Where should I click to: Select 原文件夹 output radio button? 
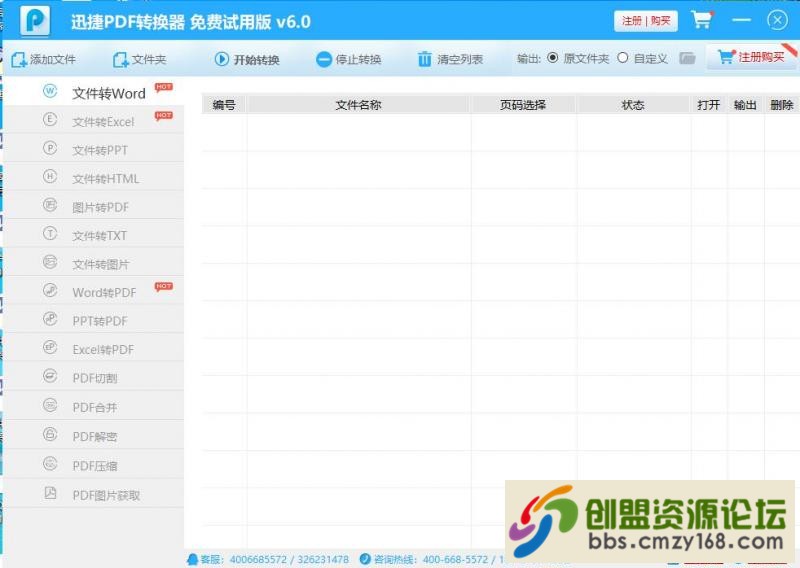pos(553,58)
